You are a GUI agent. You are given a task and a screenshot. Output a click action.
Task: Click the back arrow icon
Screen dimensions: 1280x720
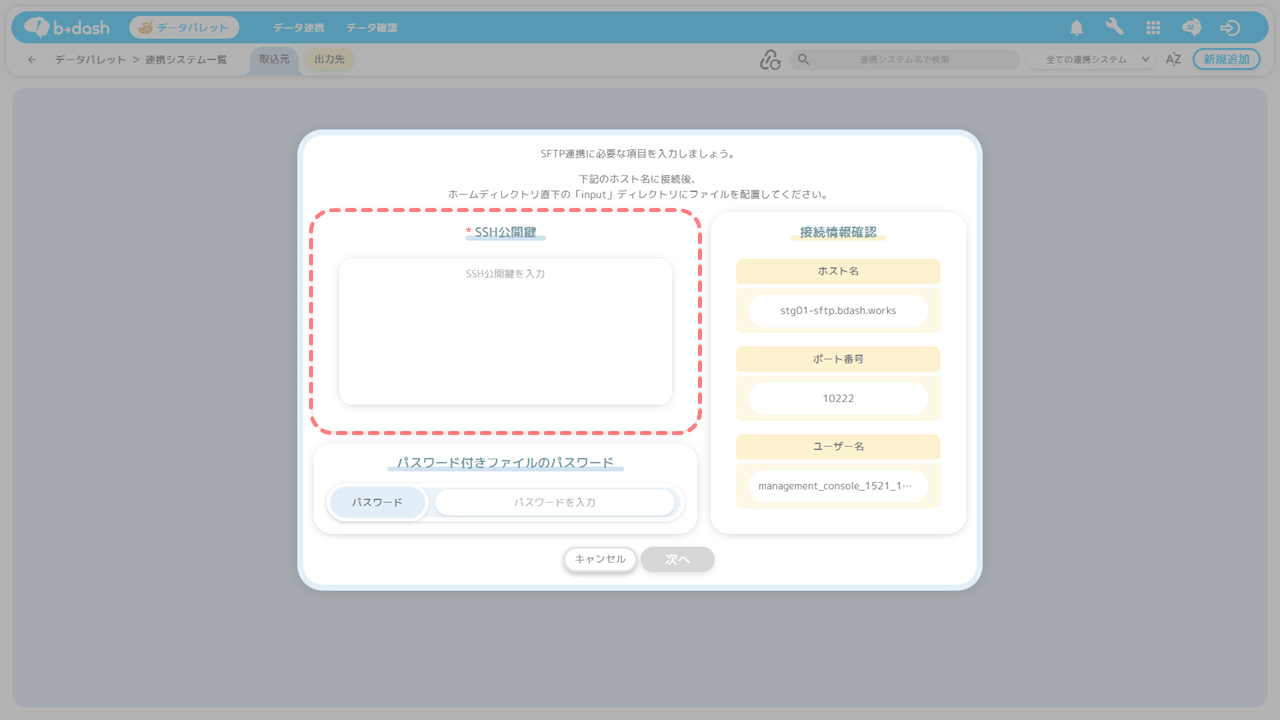32,60
